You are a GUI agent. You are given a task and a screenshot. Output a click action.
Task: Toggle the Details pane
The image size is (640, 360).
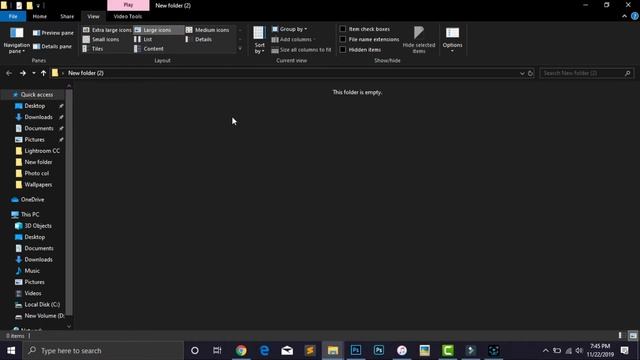pos(52,47)
